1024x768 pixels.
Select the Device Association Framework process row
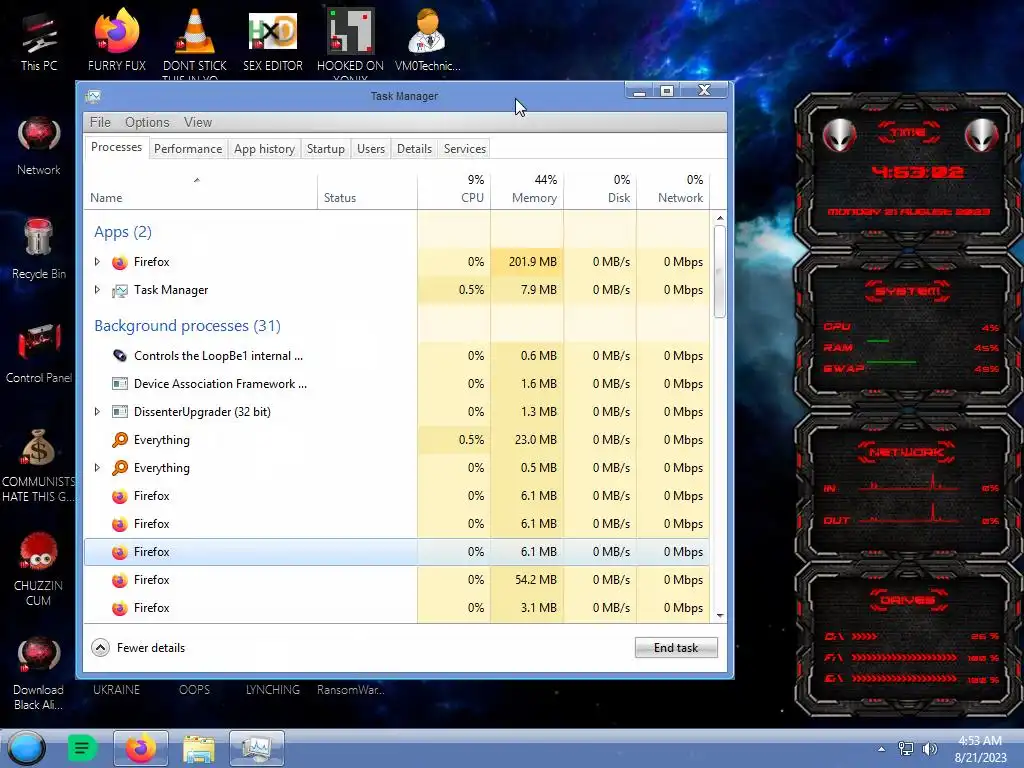tap(397, 384)
